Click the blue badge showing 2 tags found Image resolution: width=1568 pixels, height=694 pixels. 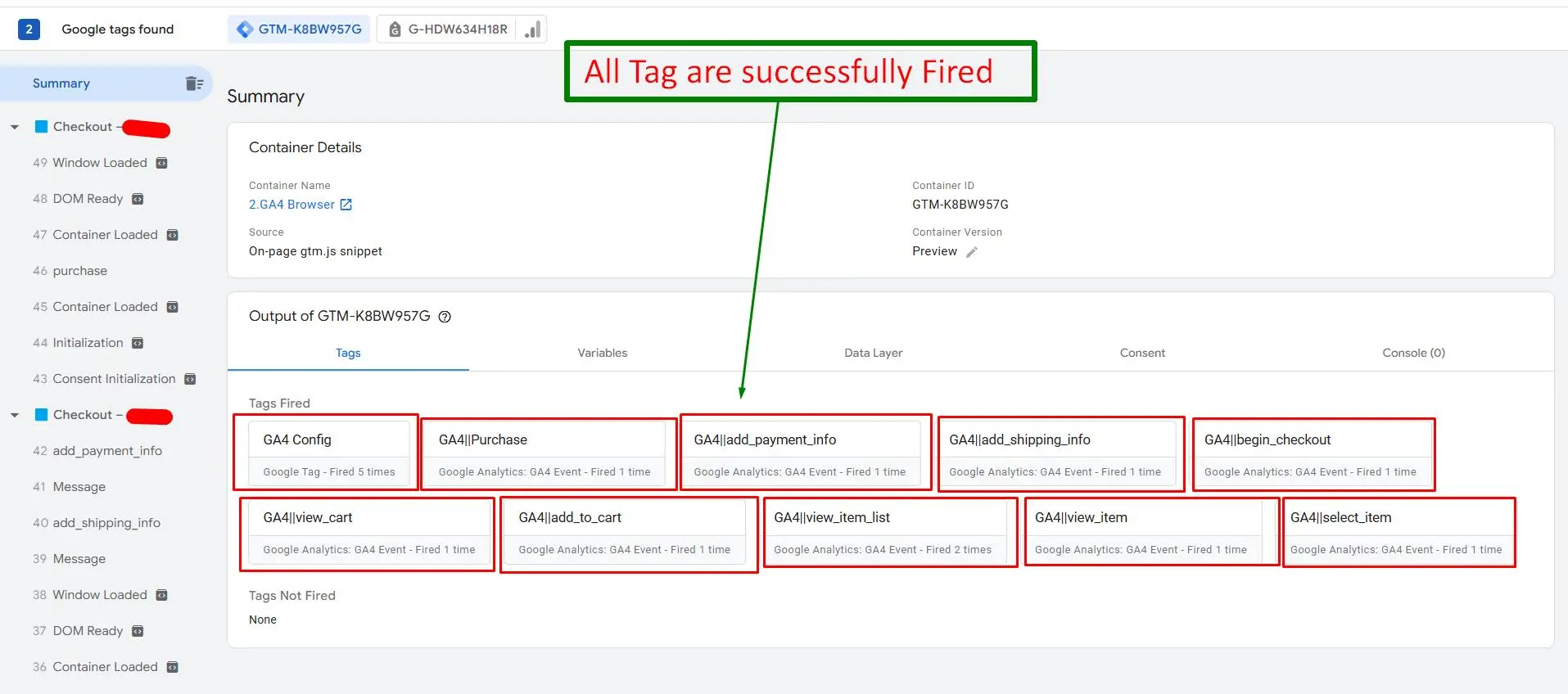coord(29,29)
